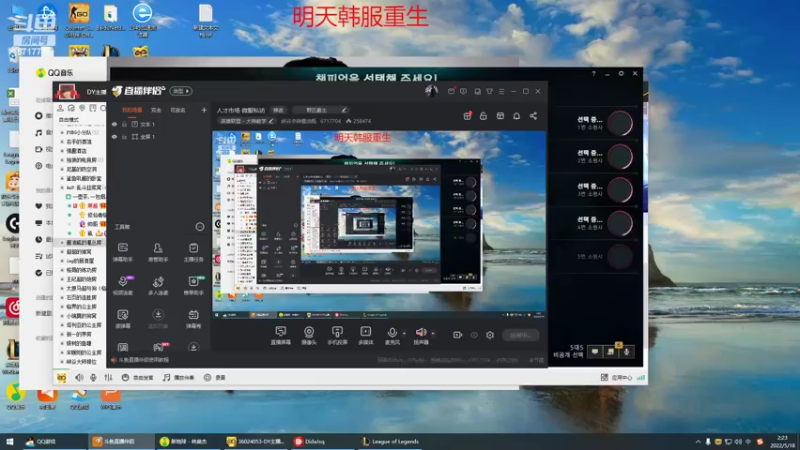Open the share icon in room bar
The width and height of the screenshot is (800, 450).
click(533, 116)
